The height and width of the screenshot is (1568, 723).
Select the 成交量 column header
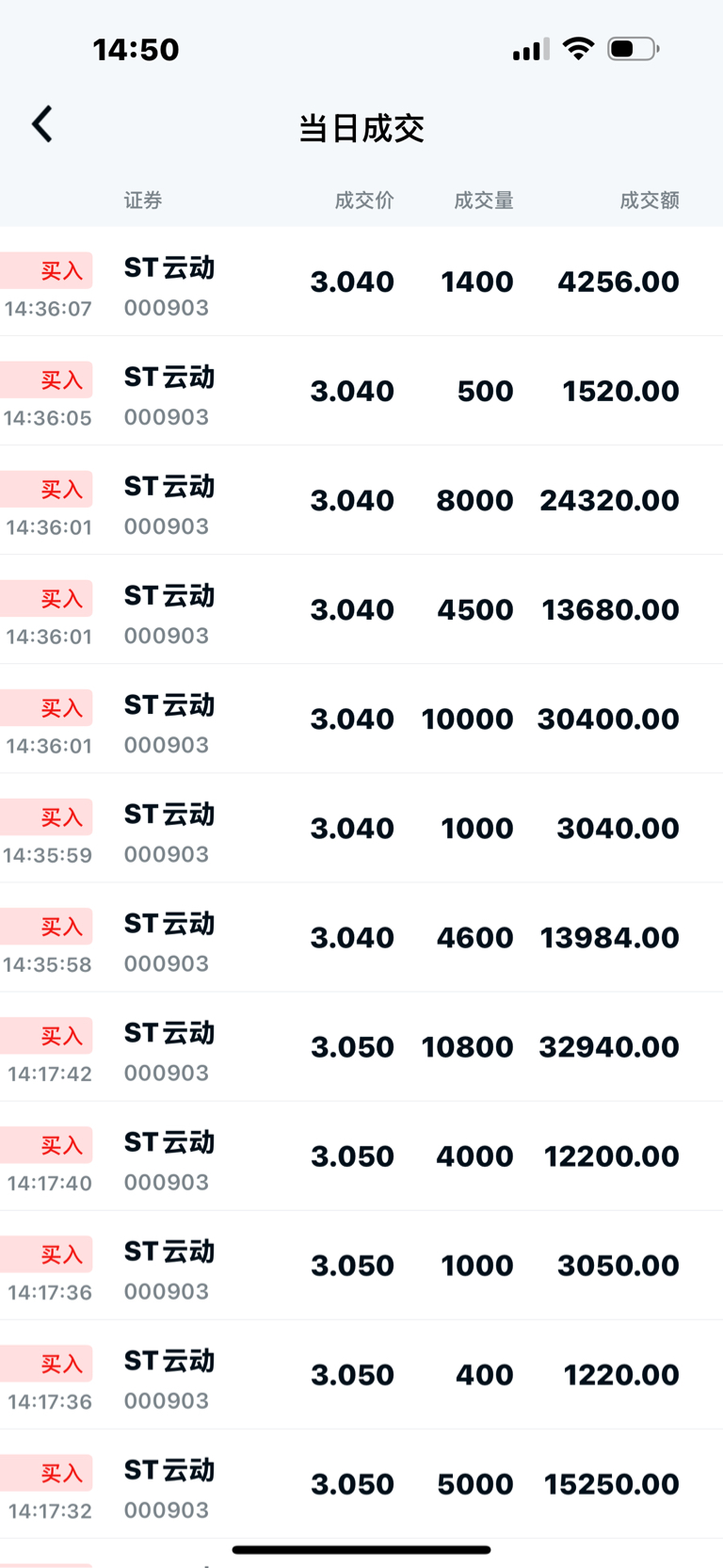[484, 200]
